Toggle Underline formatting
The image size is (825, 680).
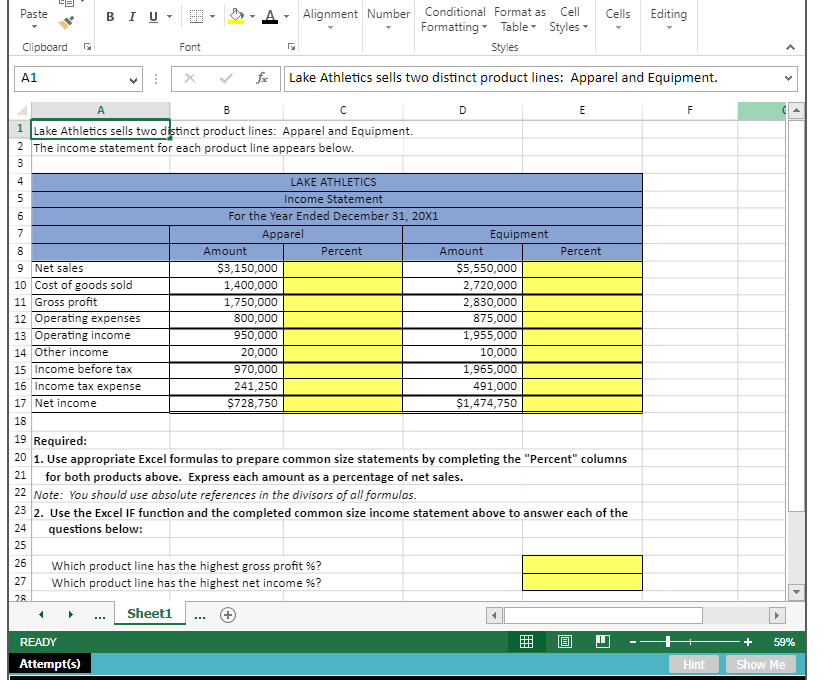tap(153, 17)
